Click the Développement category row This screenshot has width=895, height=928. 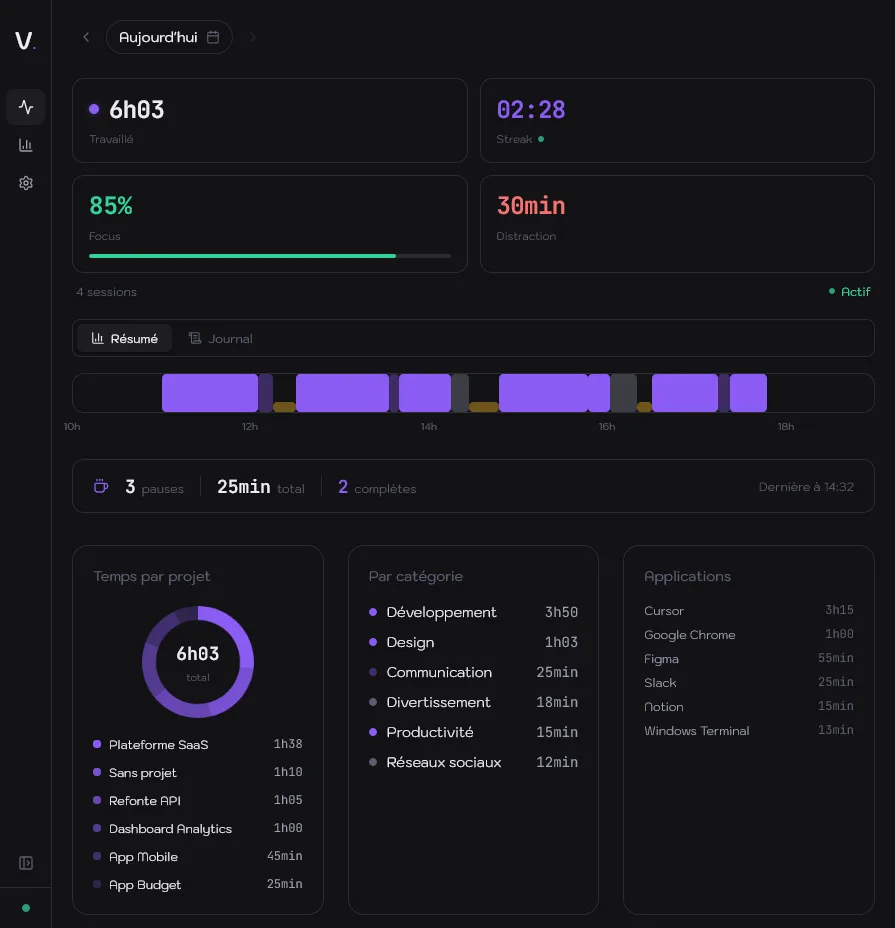[x=474, y=612]
